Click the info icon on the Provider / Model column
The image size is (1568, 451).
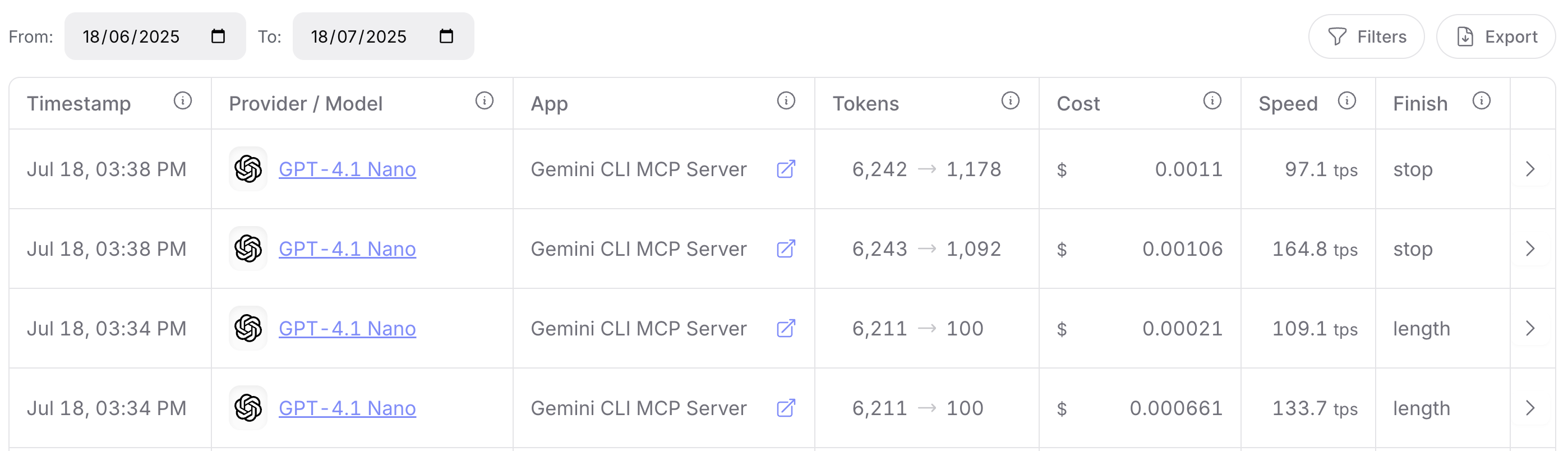(x=484, y=102)
